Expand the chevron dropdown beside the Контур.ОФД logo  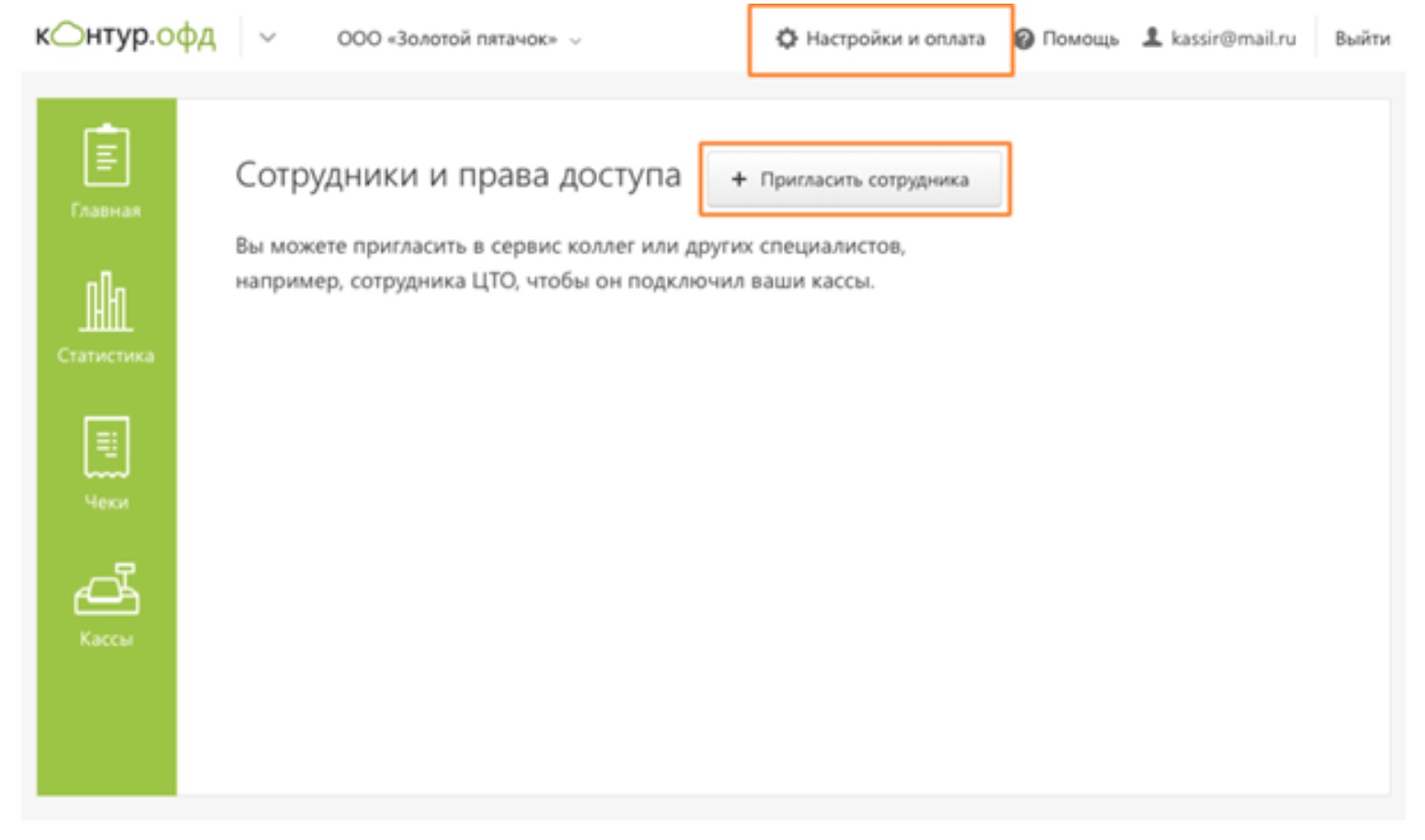tap(268, 39)
